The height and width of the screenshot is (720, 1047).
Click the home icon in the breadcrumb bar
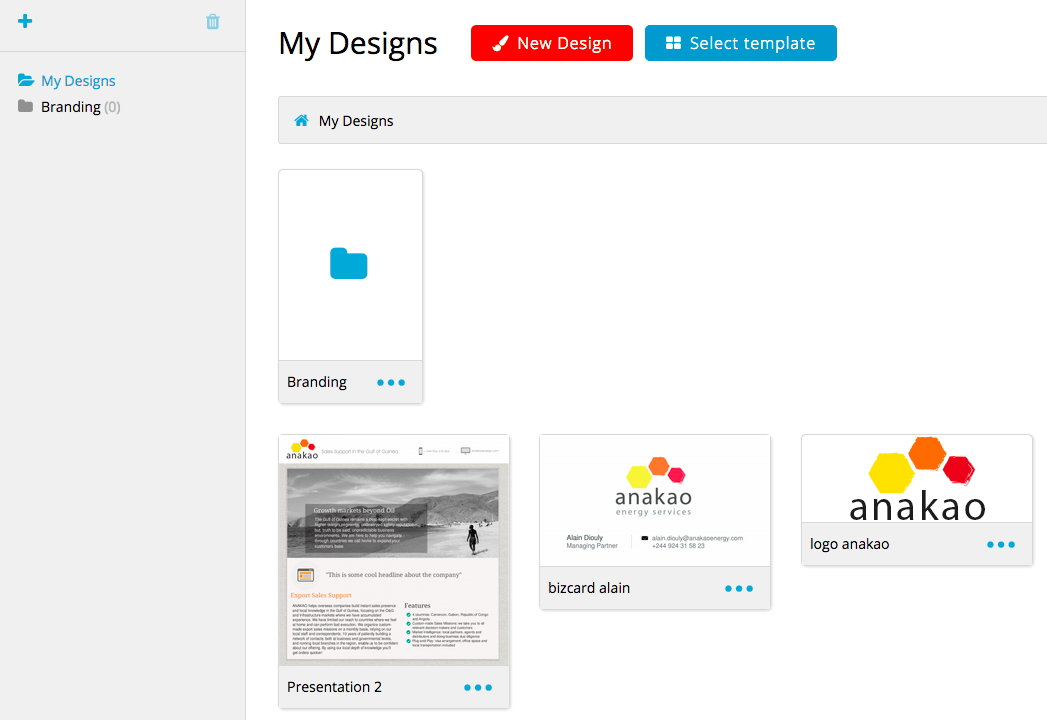tap(299, 119)
